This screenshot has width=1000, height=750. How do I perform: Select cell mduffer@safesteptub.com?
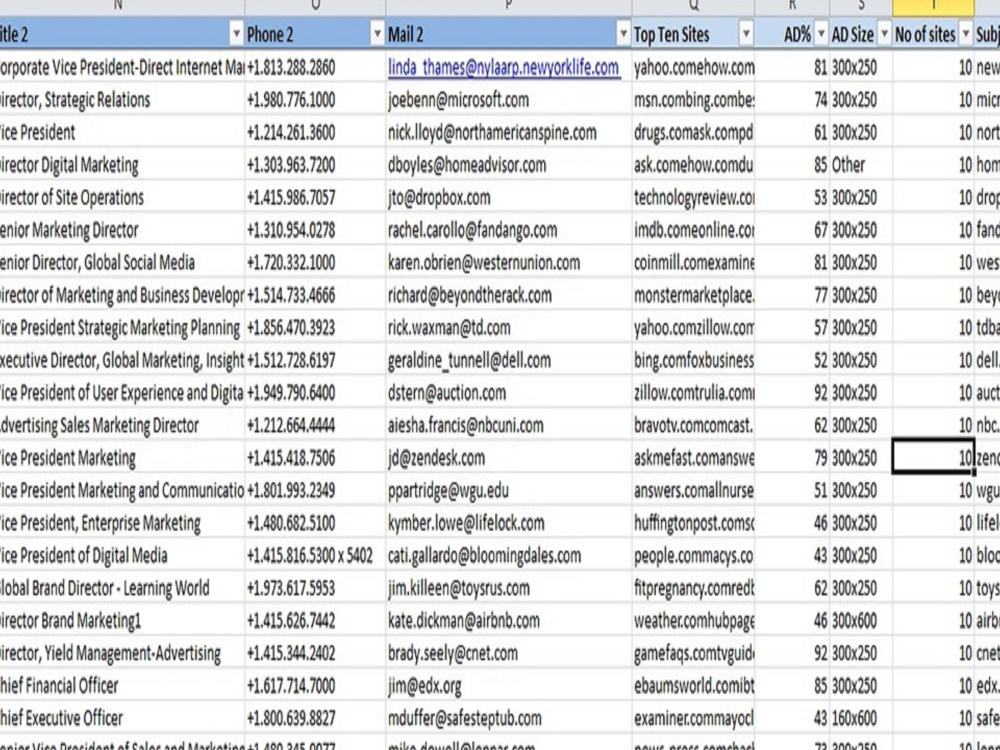[508, 717]
